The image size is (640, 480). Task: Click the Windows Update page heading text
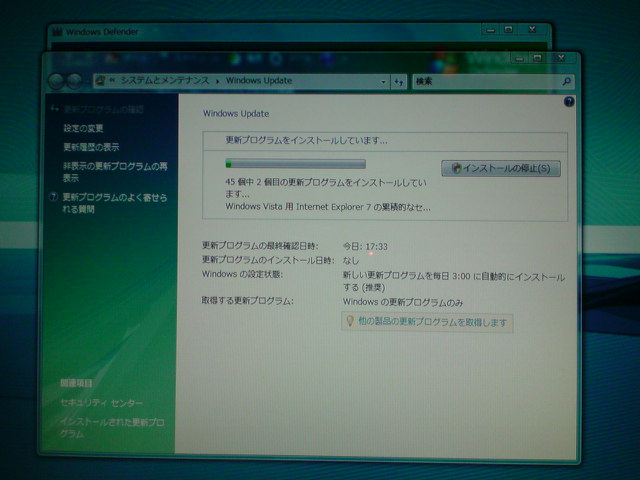[236, 114]
